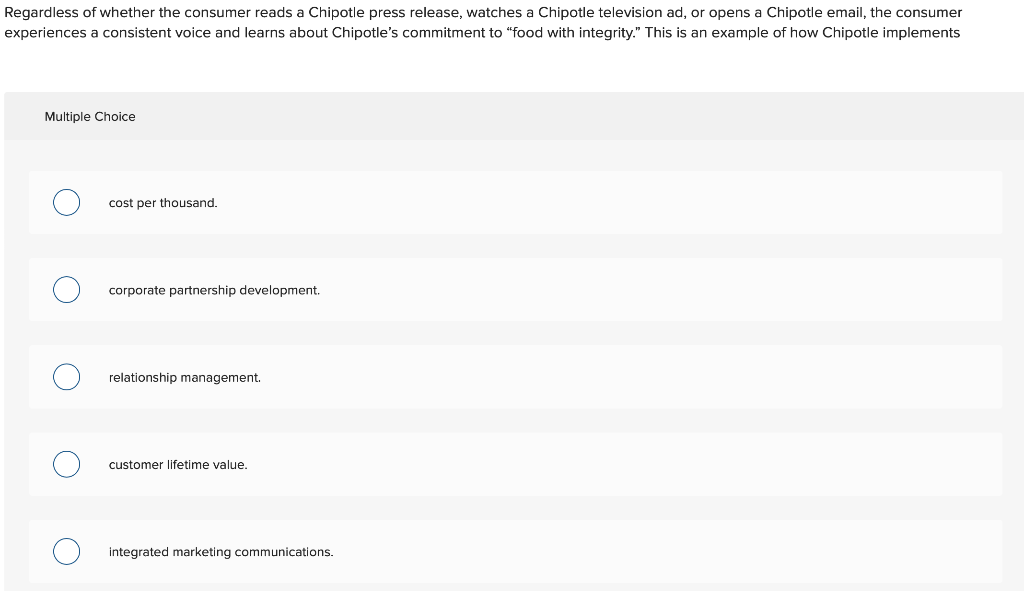The width and height of the screenshot is (1024, 597).
Task: Click the answer text "relationship management"
Action: click(185, 377)
